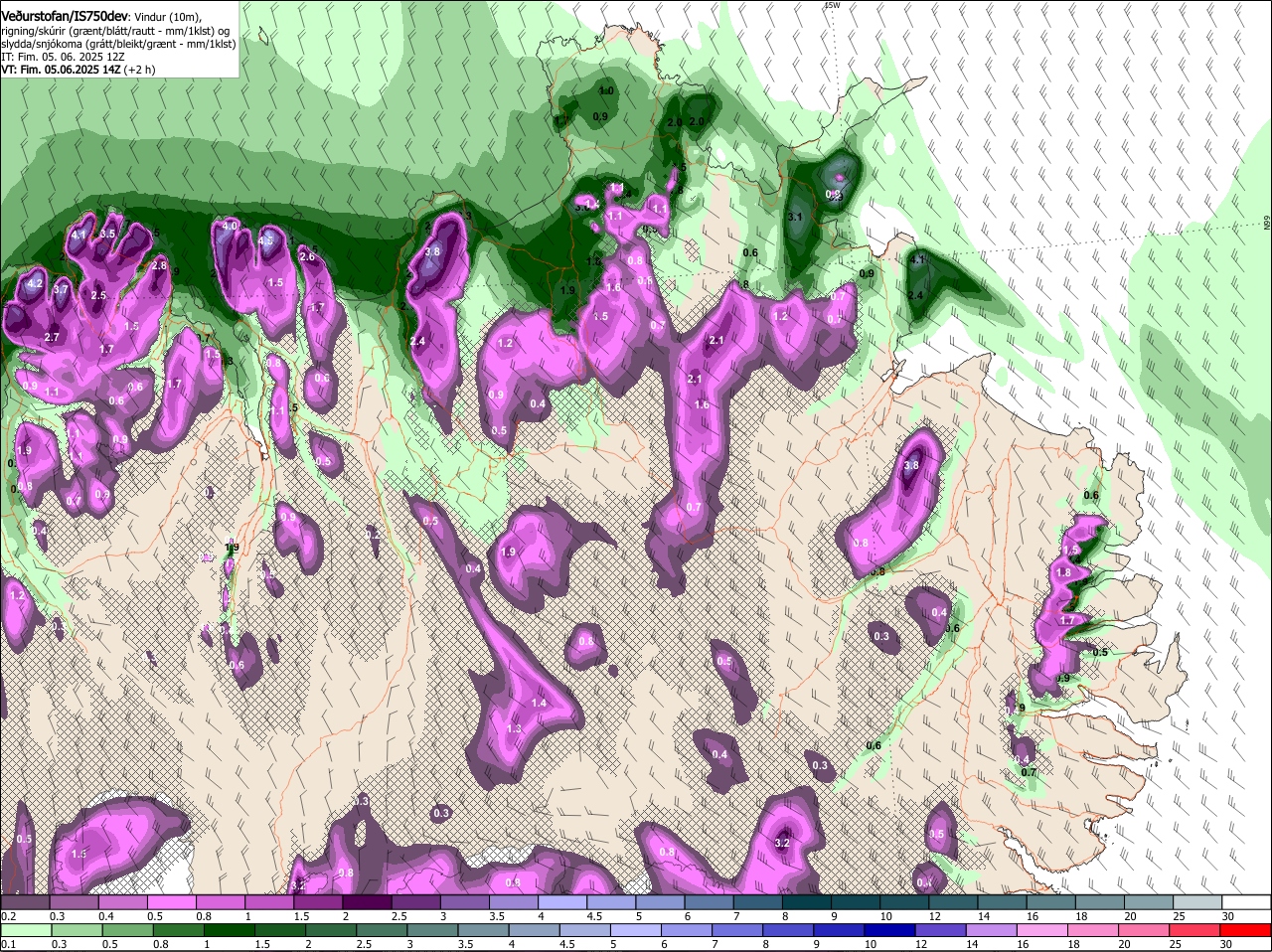
Task: Pick upper snow scale swatch between 25 and 30
Action: point(1197,900)
